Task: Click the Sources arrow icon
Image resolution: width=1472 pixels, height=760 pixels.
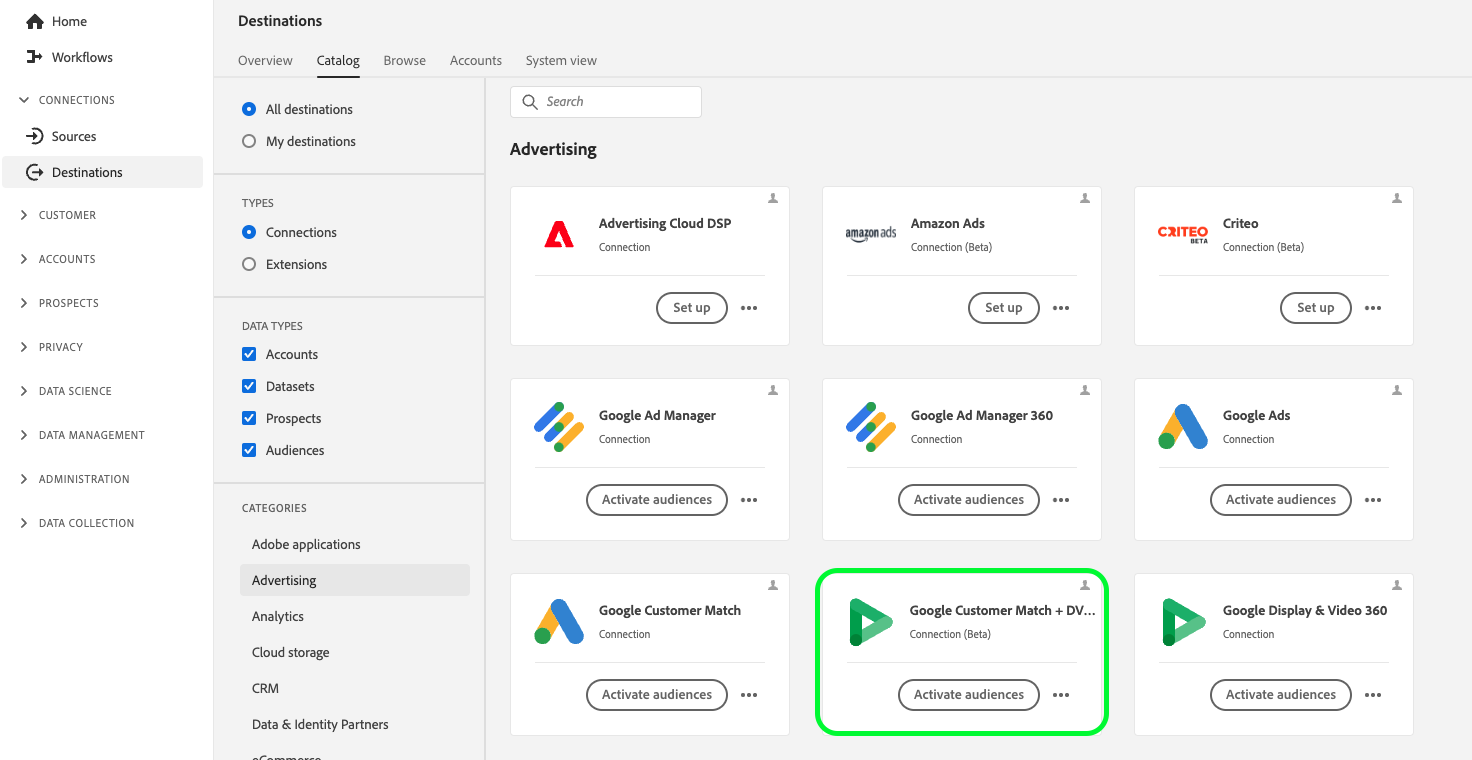Action: (x=34, y=136)
